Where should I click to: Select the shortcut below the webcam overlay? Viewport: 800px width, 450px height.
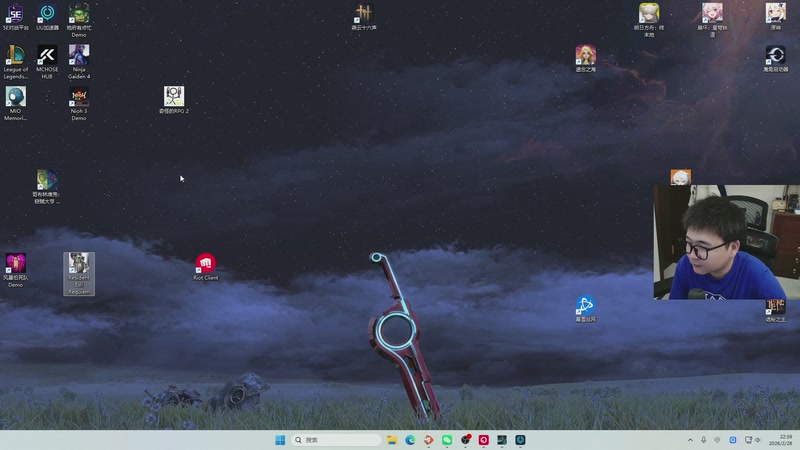pos(776,311)
